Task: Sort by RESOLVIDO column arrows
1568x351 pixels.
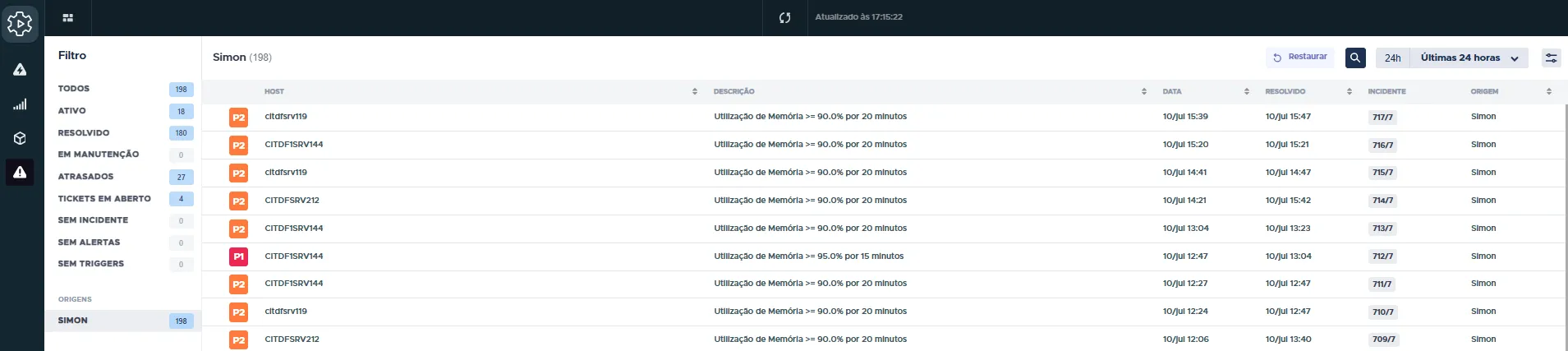Action: coord(1350,91)
